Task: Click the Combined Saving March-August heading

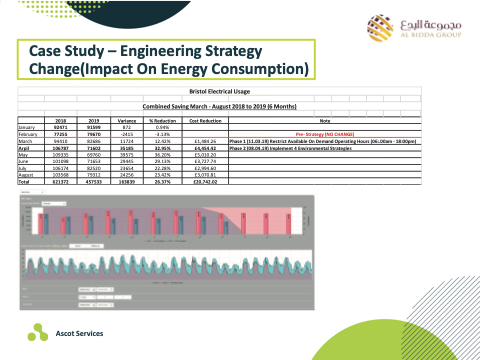Action: click(219, 106)
